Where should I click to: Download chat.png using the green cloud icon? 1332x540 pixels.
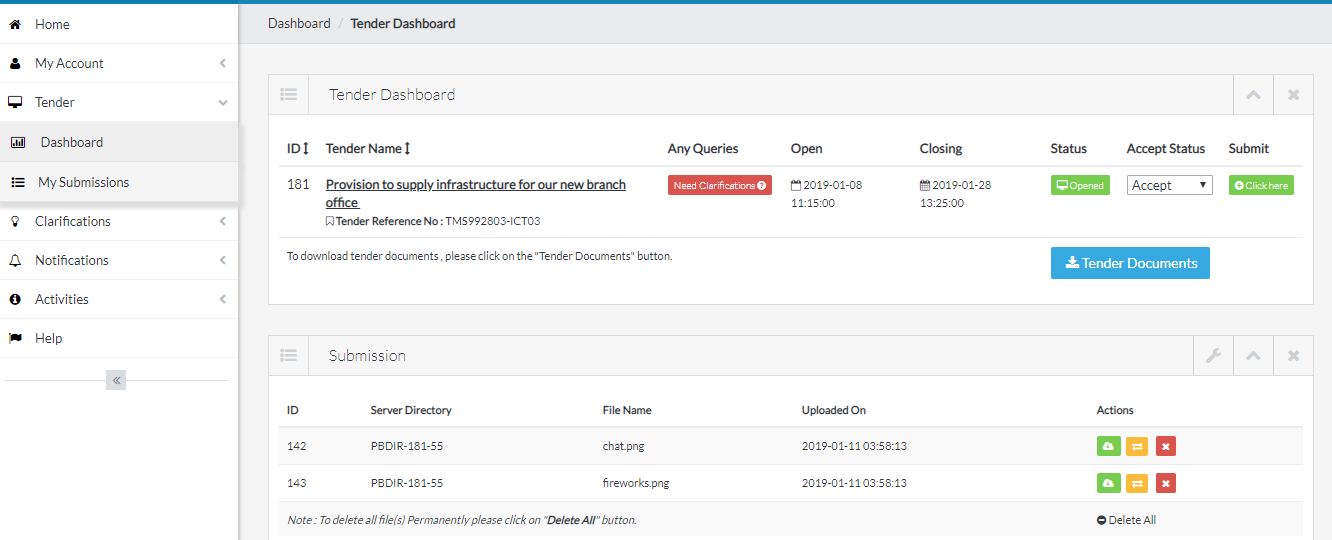tap(1107, 446)
